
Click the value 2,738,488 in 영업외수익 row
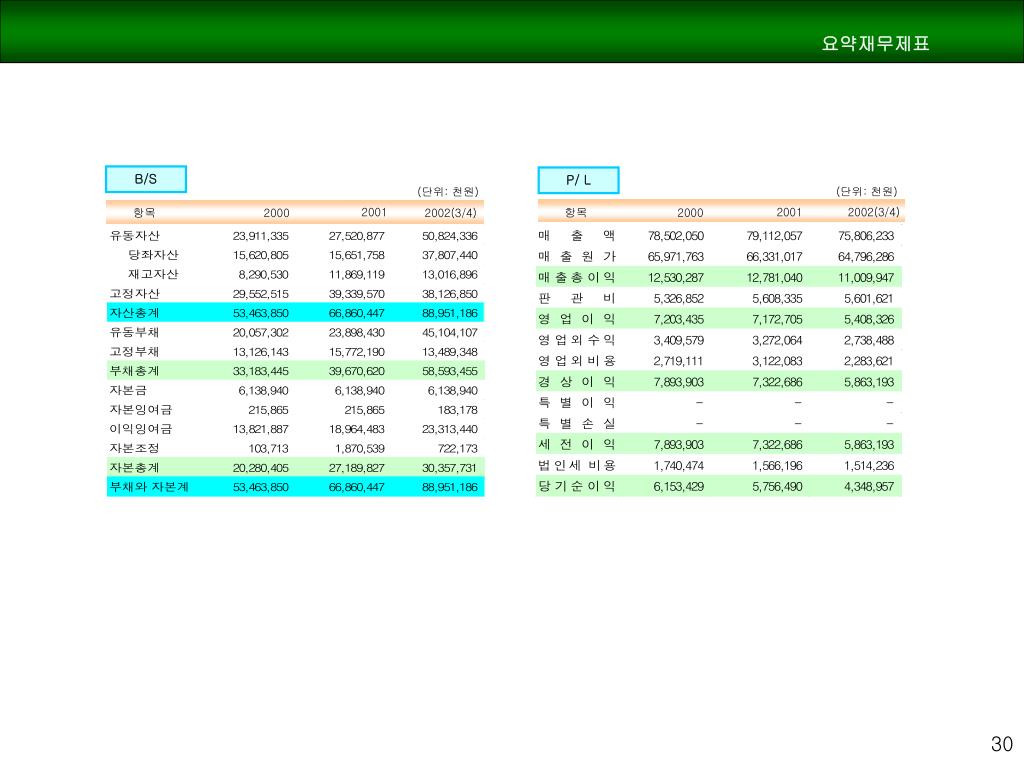(x=869, y=340)
